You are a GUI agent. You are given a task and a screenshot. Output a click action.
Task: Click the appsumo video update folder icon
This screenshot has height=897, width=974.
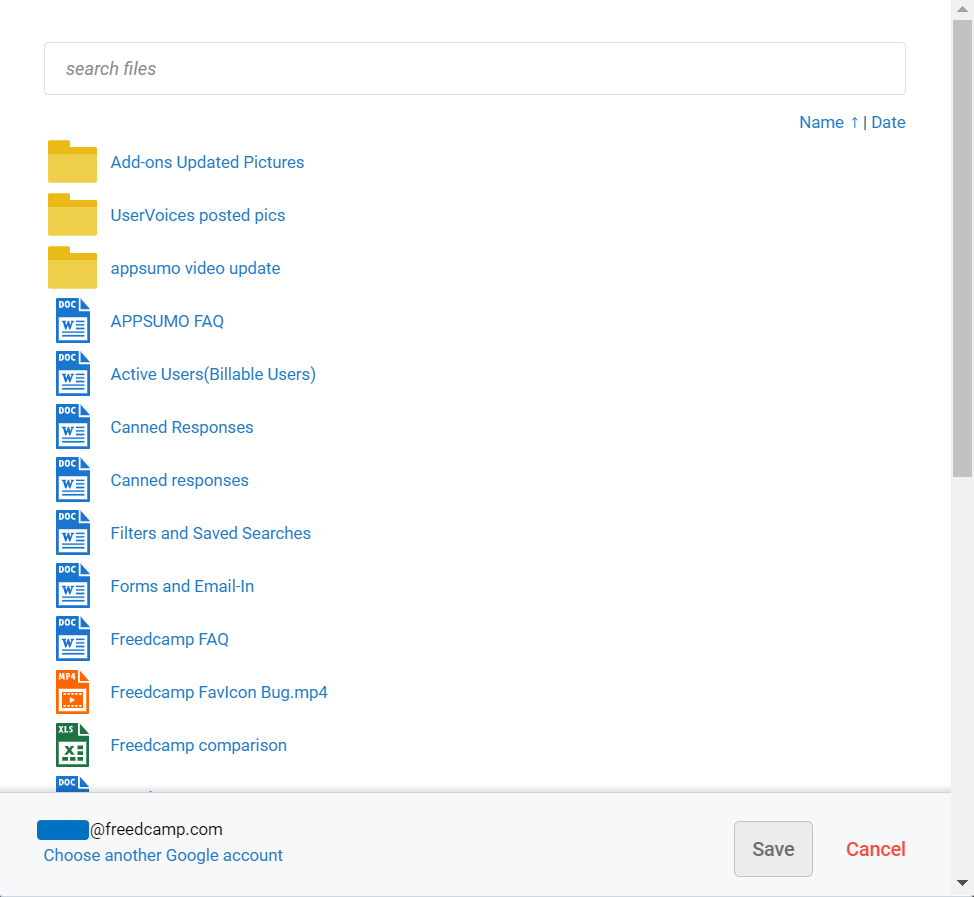(72, 268)
